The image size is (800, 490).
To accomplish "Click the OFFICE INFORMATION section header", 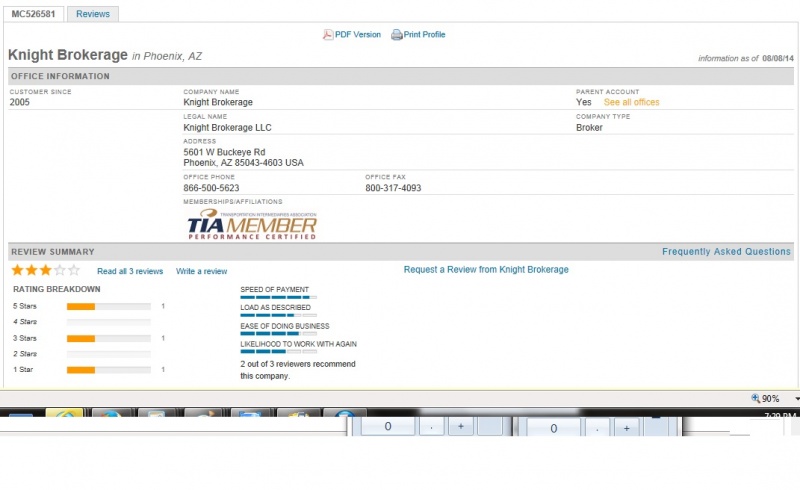I will 60,76.
